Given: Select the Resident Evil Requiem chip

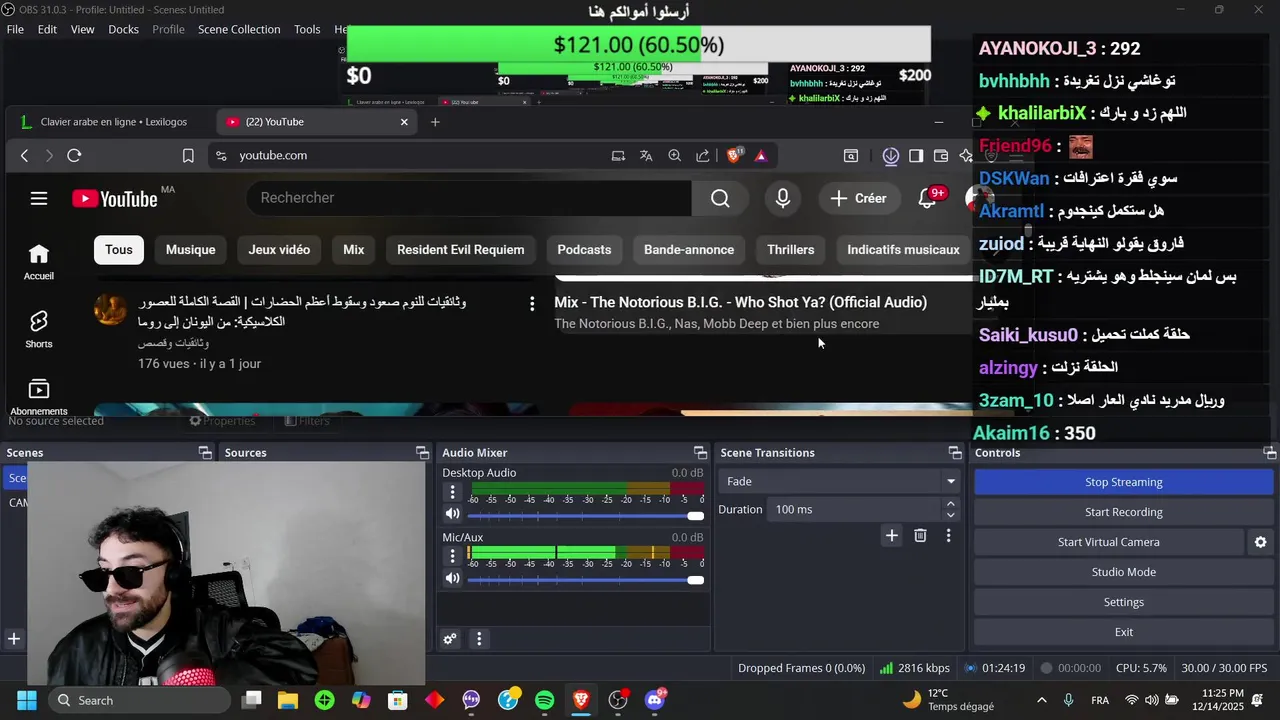Looking at the screenshot, I should [460, 250].
